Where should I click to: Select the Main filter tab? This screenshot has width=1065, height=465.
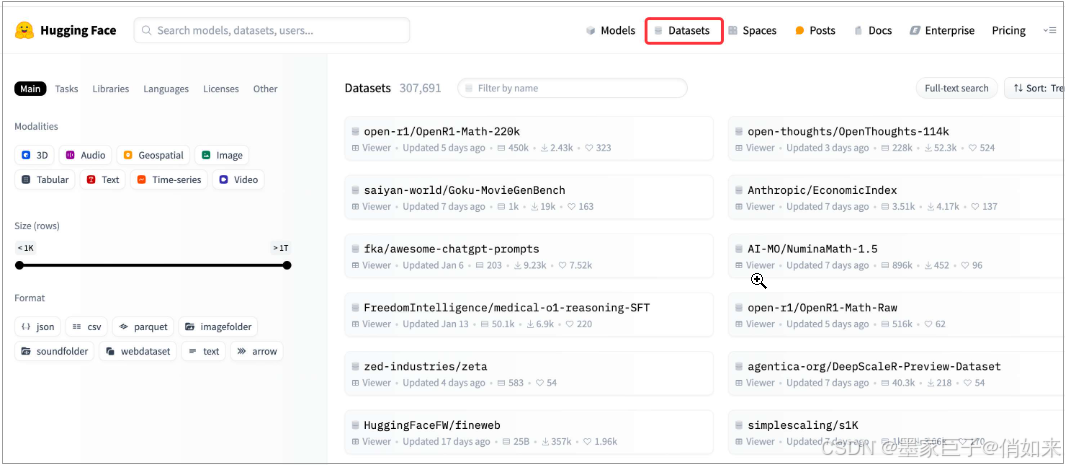30,89
